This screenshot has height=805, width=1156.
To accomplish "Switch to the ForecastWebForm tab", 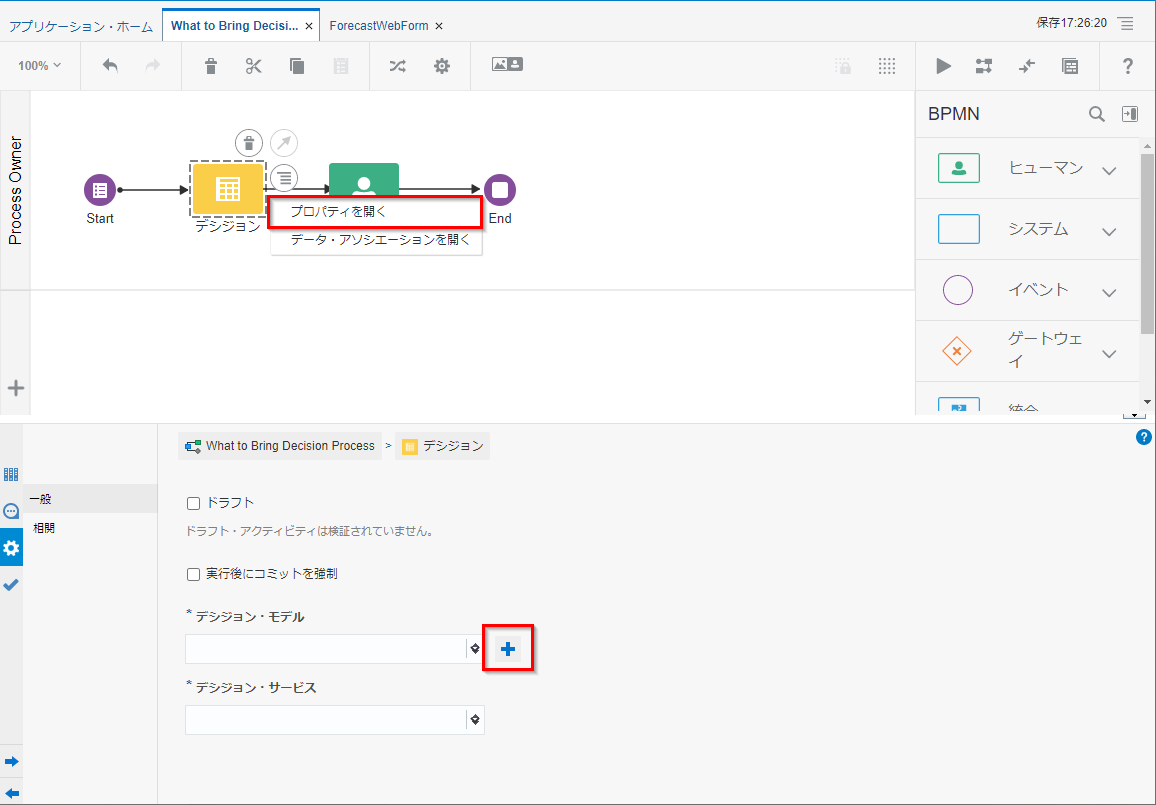I will pyautogui.click(x=378, y=26).
